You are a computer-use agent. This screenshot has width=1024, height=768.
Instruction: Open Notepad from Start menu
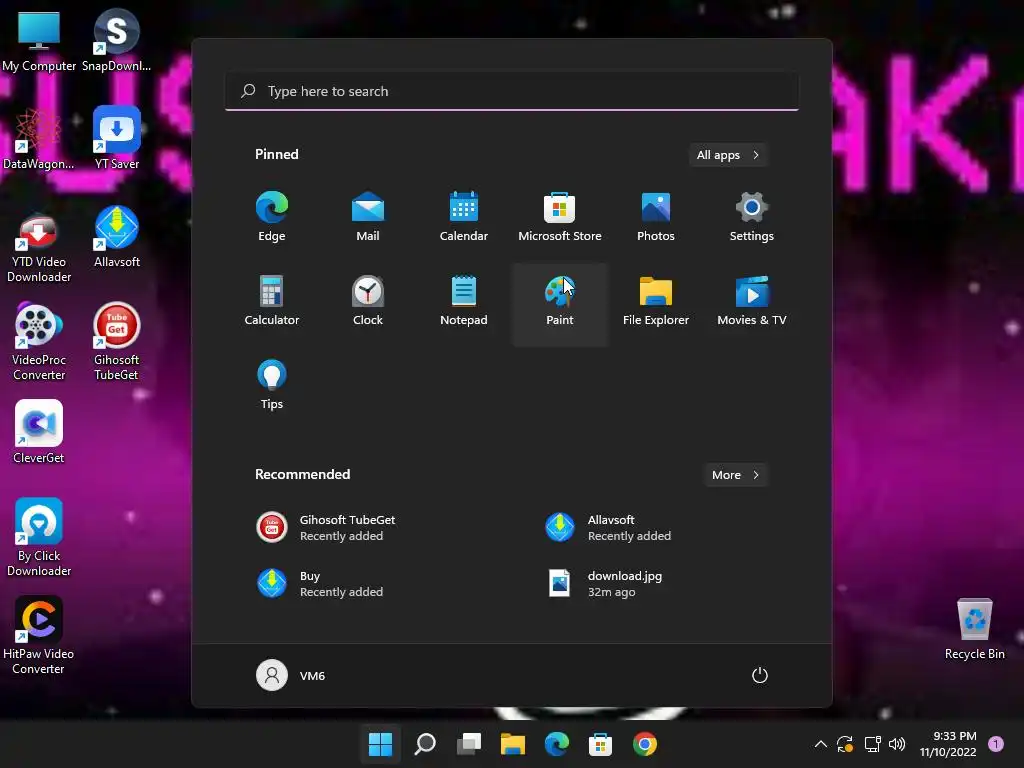[464, 300]
